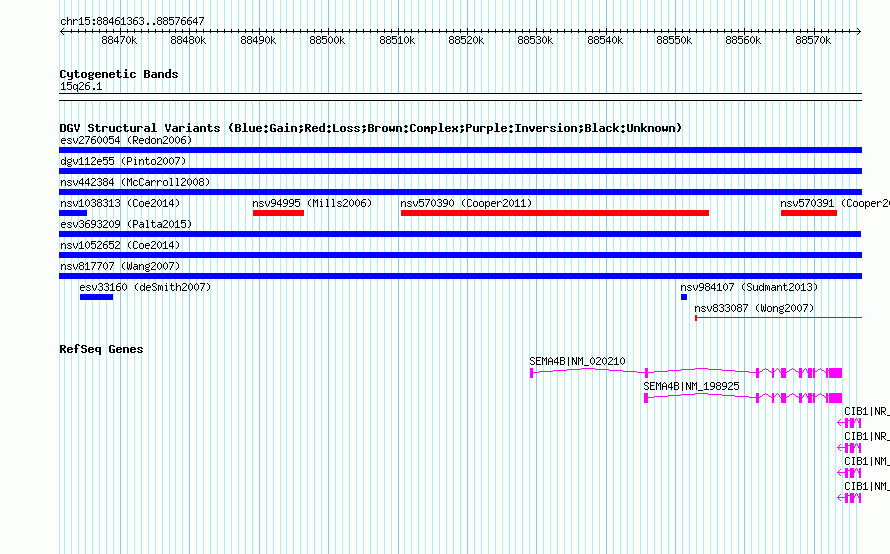Open variant nsv1052652 (Coe2014) label
Image resolution: width=890 pixels, height=554 pixels.
(x=120, y=245)
